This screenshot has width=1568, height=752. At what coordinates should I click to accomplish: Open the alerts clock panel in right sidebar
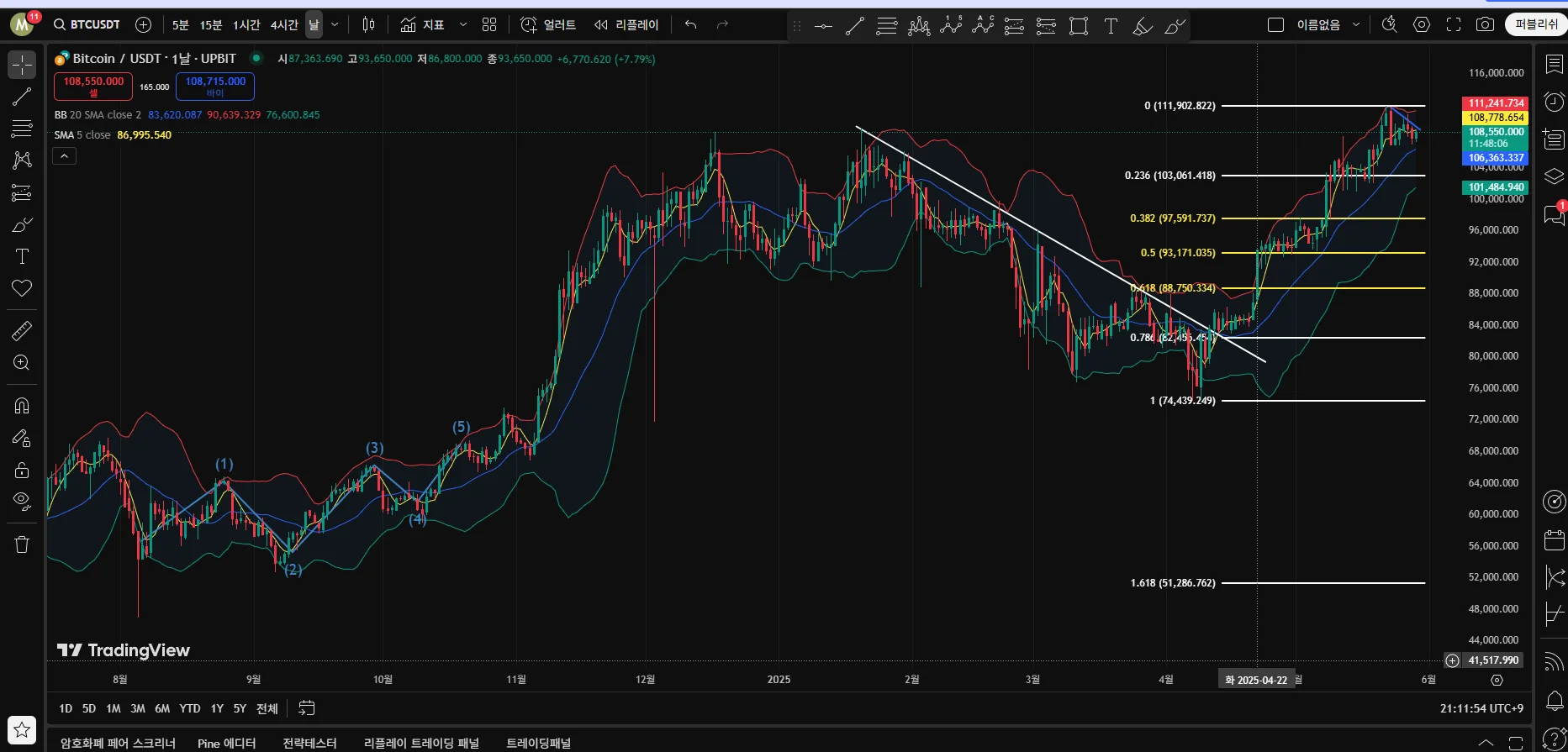(x=1555, y=102)
